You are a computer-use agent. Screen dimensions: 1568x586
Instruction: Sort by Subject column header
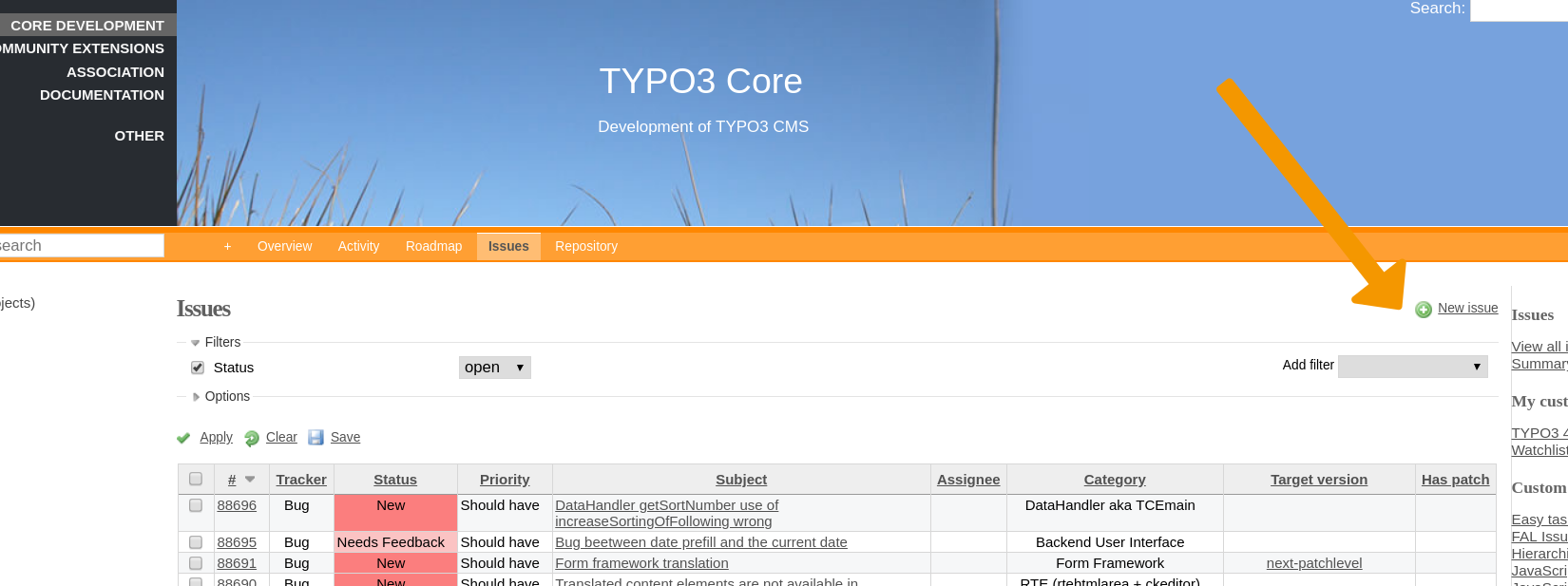tap(741, 480)
